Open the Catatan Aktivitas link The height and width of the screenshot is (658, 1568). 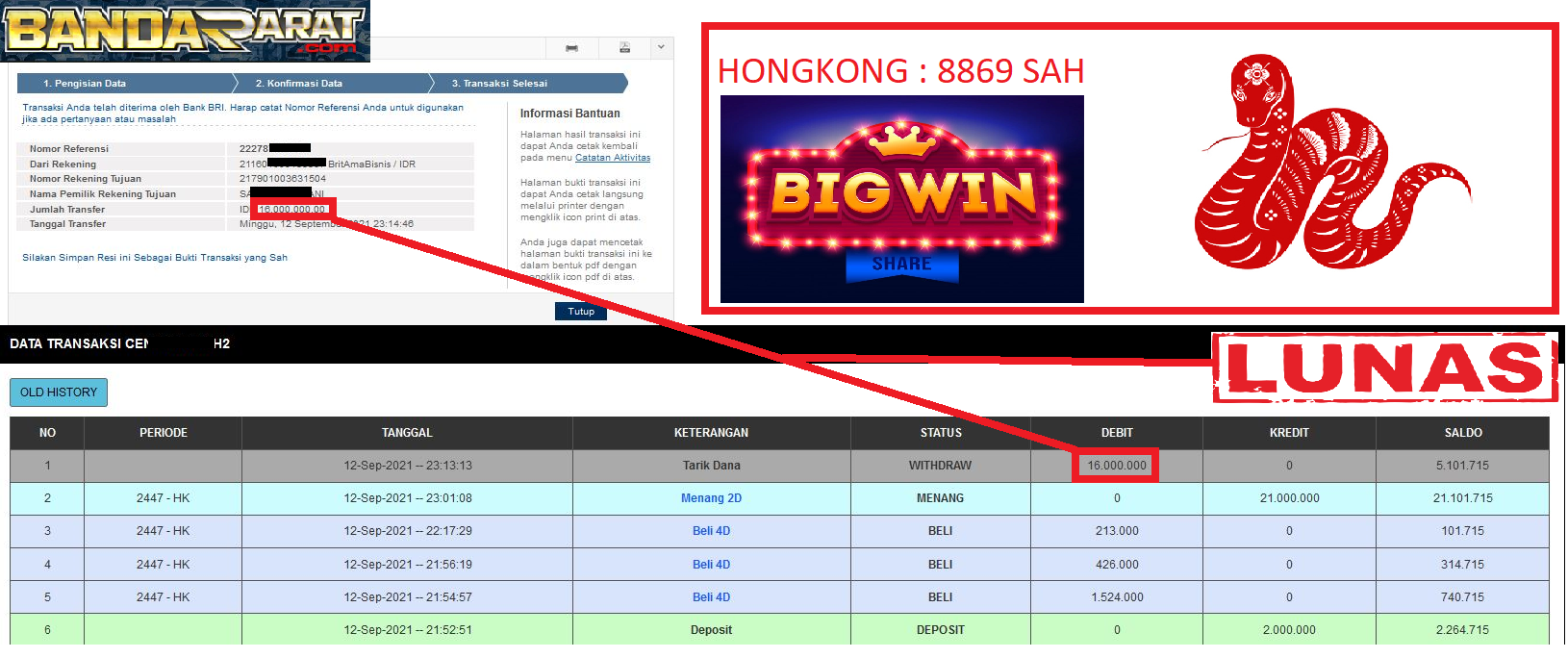613,158
